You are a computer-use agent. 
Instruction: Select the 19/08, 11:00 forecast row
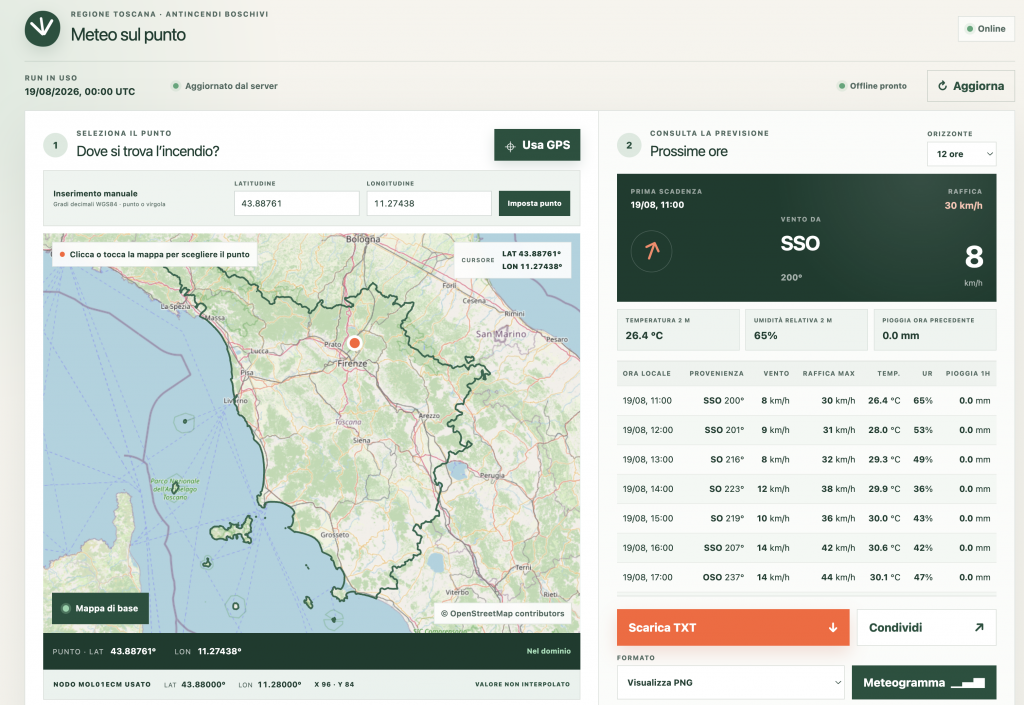coord(807,401)
